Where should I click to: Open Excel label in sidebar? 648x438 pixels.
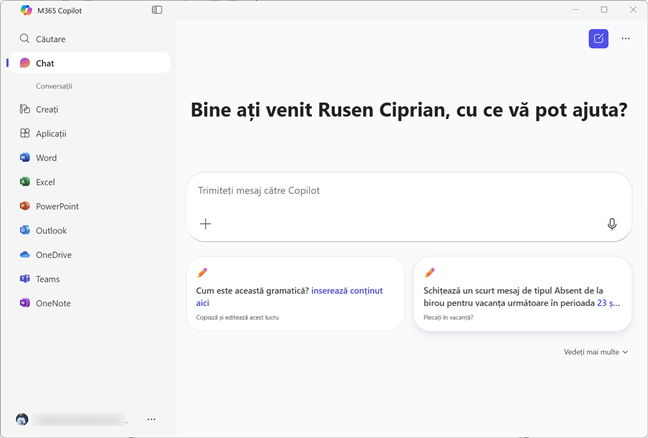click(45, 182)
